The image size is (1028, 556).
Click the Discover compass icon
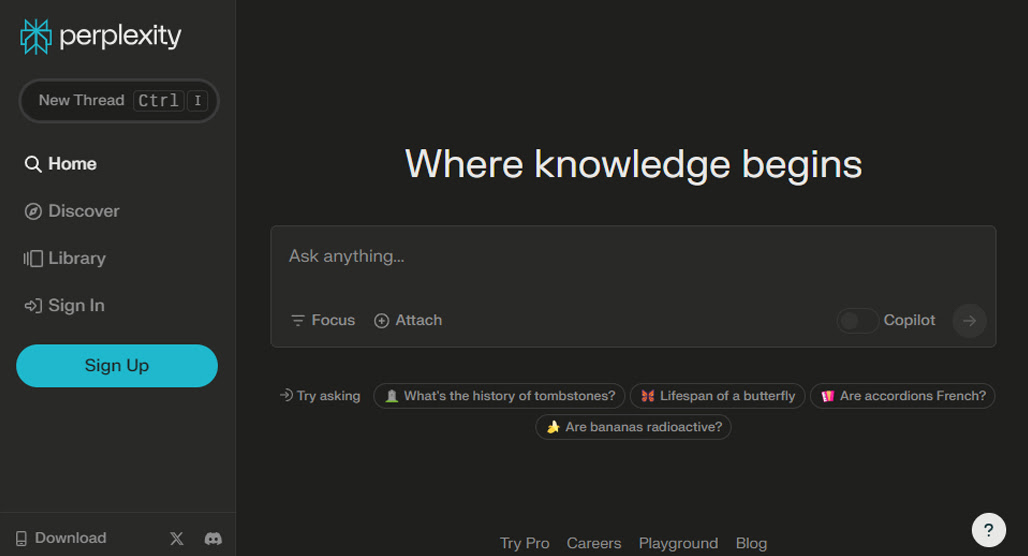click(33, 211)
